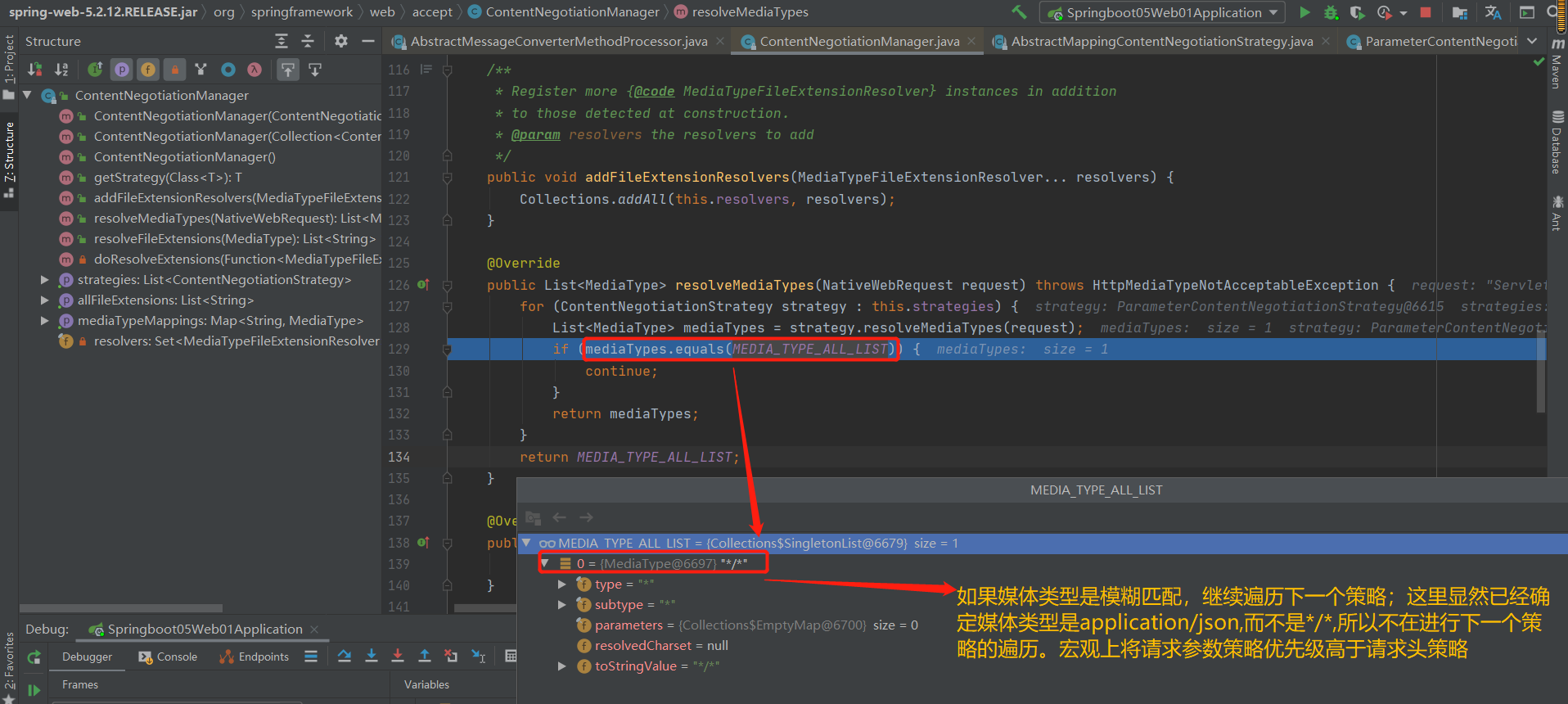Collapse ContentNegotiationManager root node in Structure
This screenshot has width=1568, height=704.
coord(27,95)
